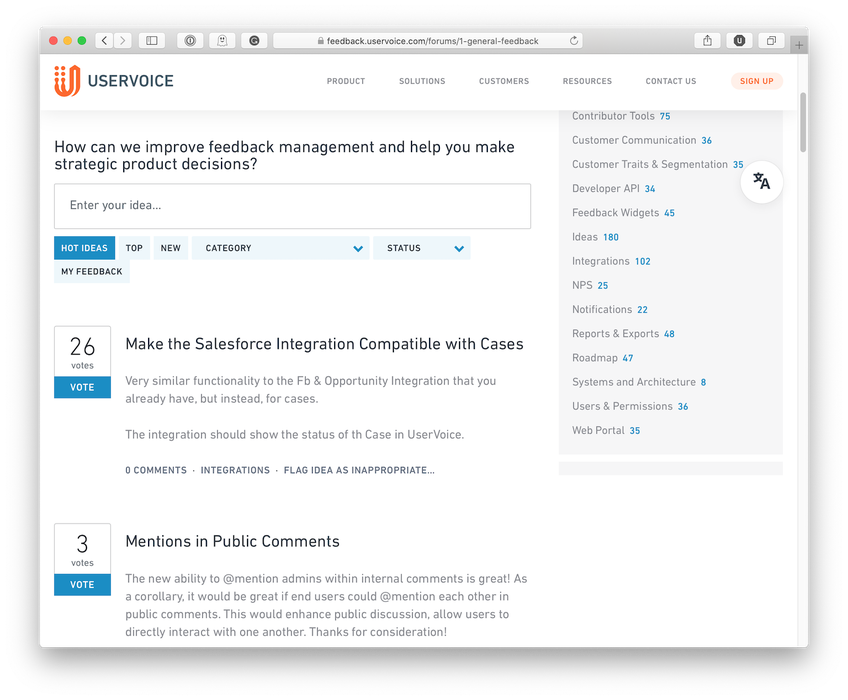The width and height of the screenshot is (848, 700).
Task: Vote for the Salesforce Integration idea
Action: [x=82, y=387]
